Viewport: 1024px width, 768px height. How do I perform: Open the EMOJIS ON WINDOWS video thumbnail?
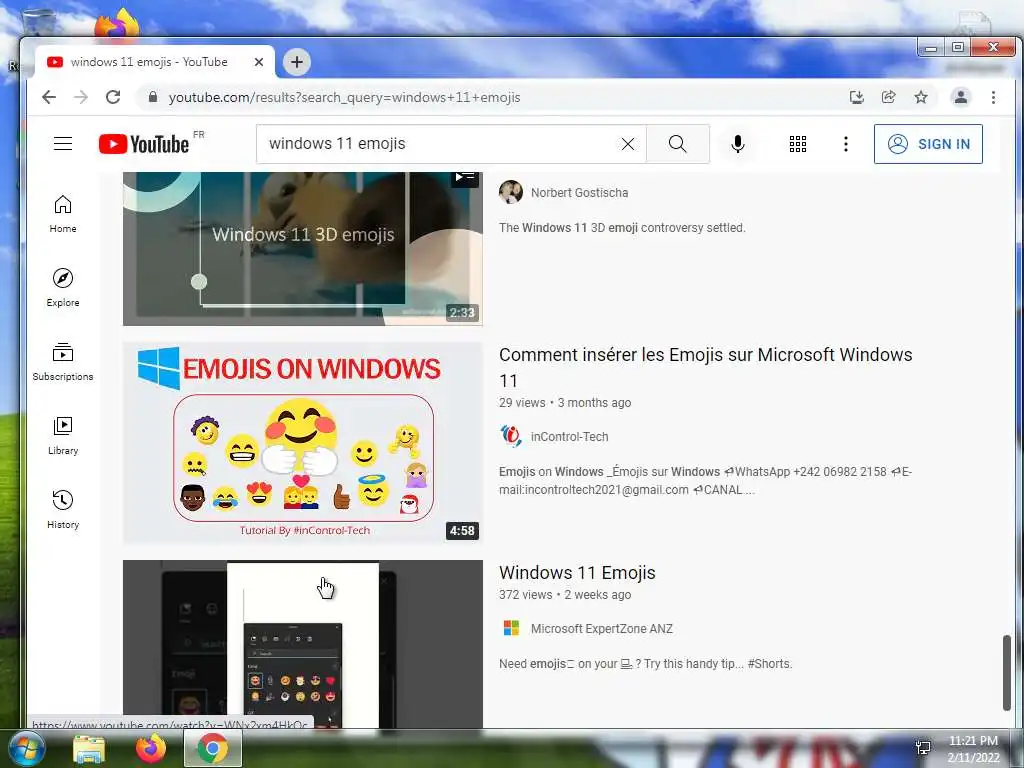tap(303, 442)
